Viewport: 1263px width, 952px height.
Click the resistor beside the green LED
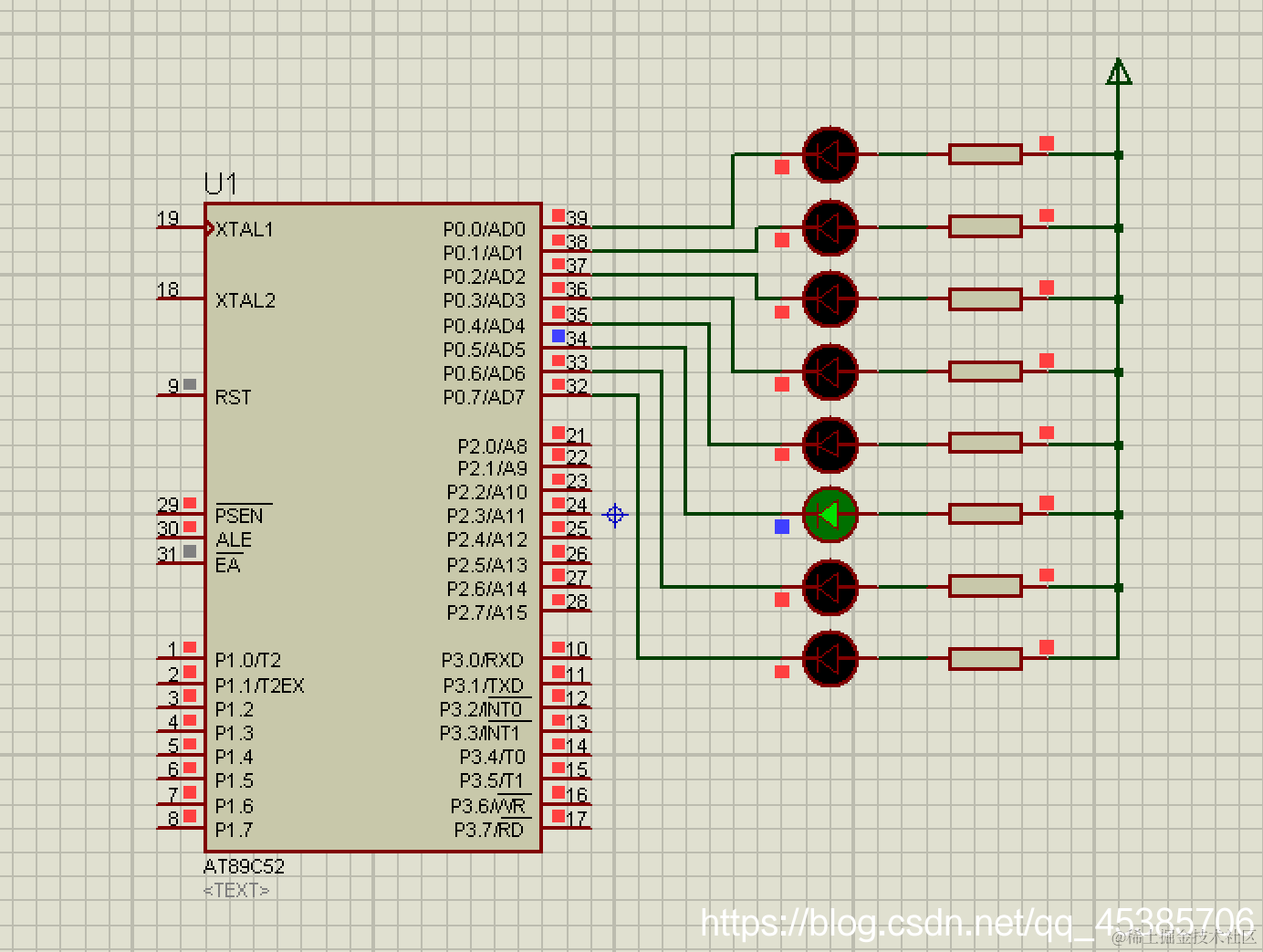point(985,515)
